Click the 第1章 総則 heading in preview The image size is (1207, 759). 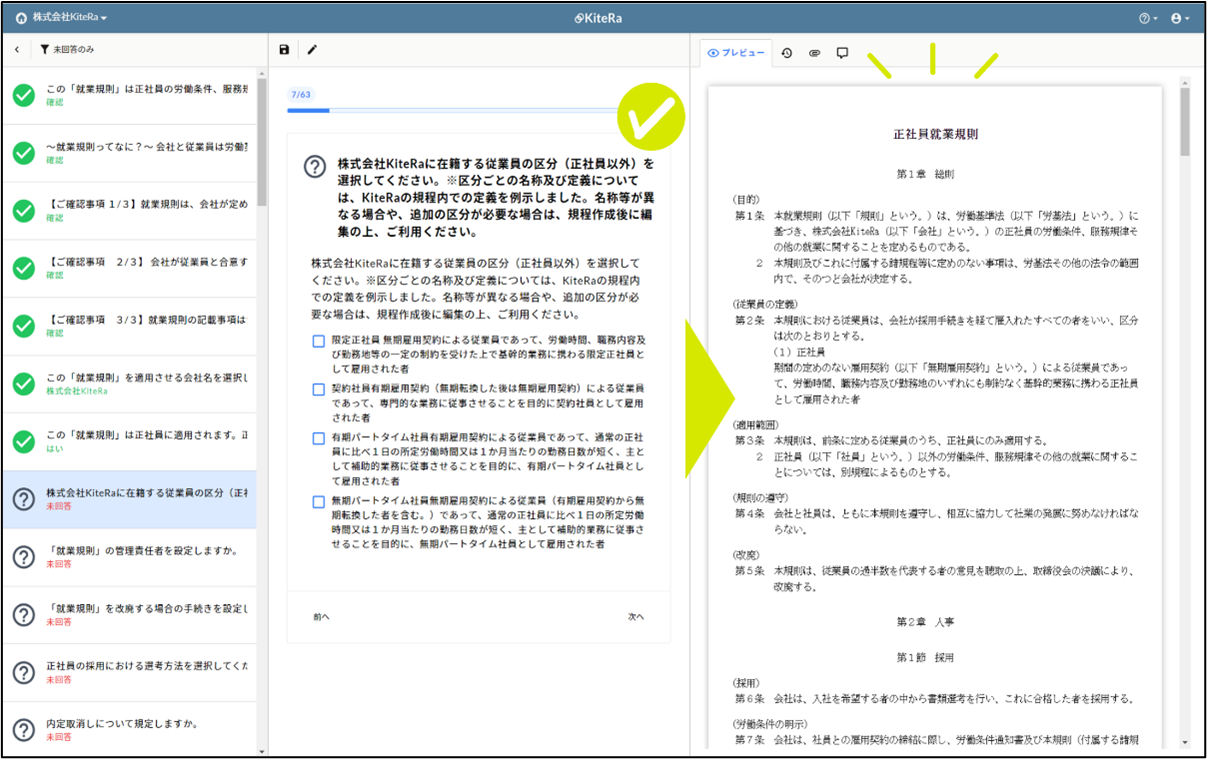[925, 174]
